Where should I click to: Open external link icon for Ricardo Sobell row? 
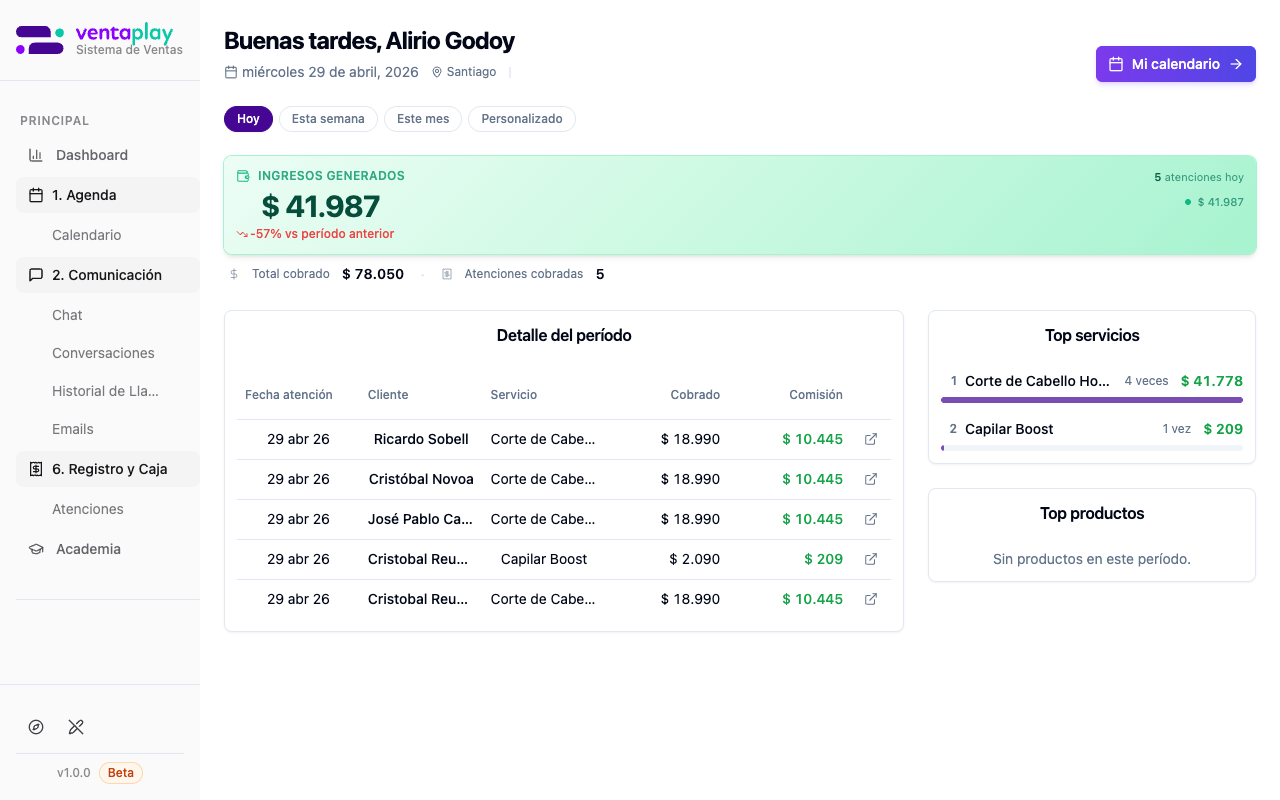(871, 439)
